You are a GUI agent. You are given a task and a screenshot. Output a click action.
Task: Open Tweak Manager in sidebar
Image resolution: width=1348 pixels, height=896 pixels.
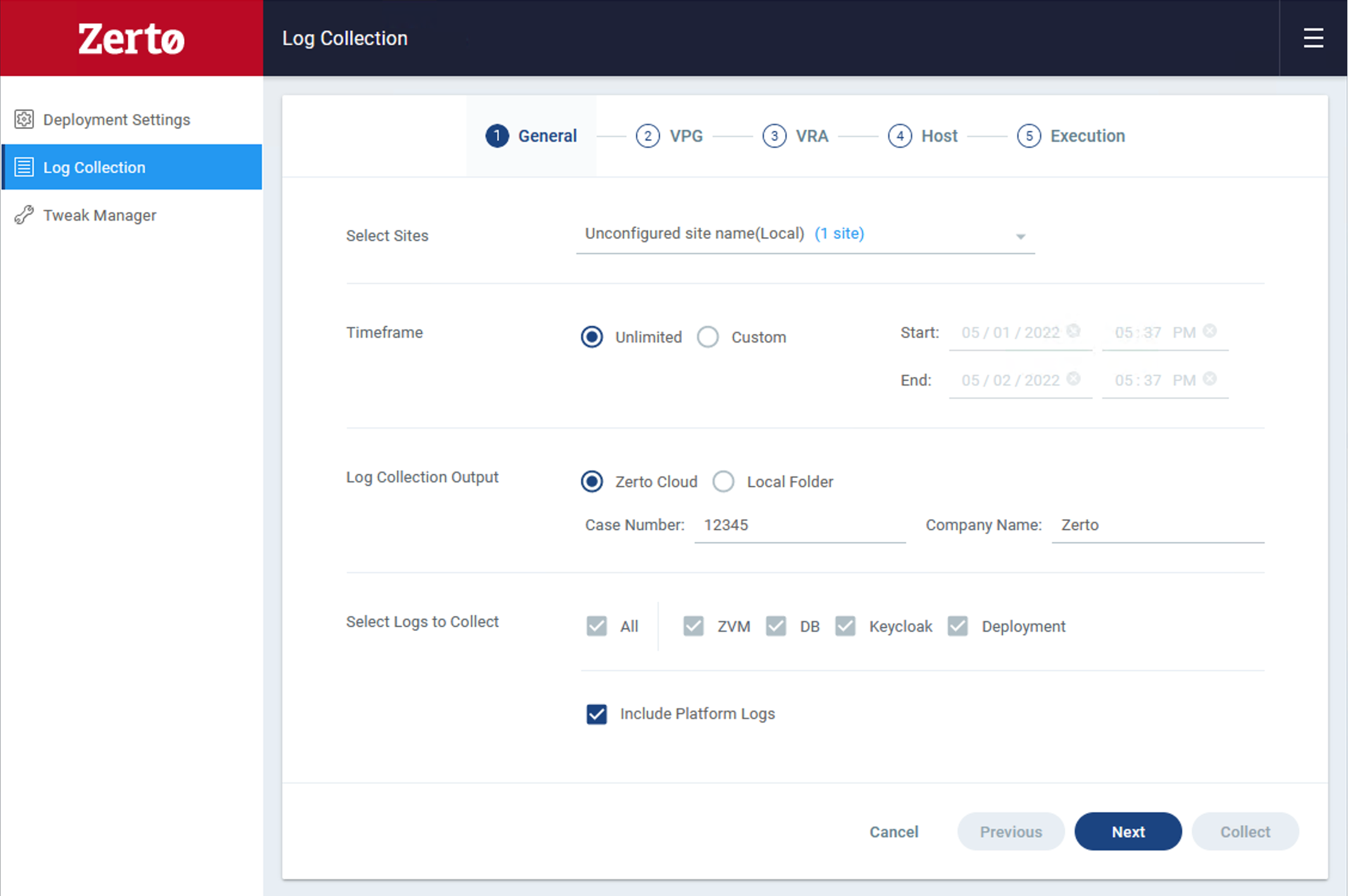click(132, 215)
